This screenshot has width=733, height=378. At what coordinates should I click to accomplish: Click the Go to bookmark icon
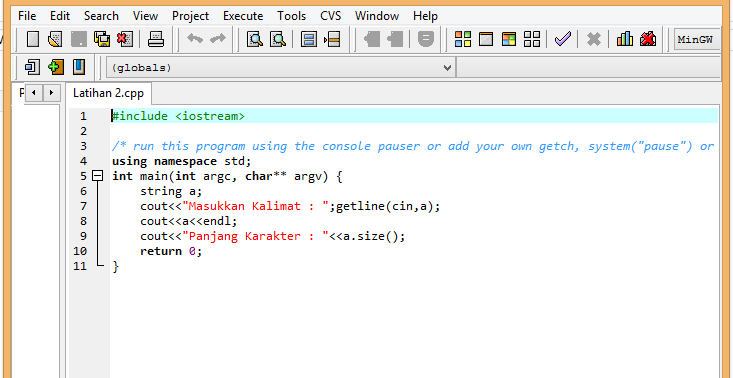[79, 67]
